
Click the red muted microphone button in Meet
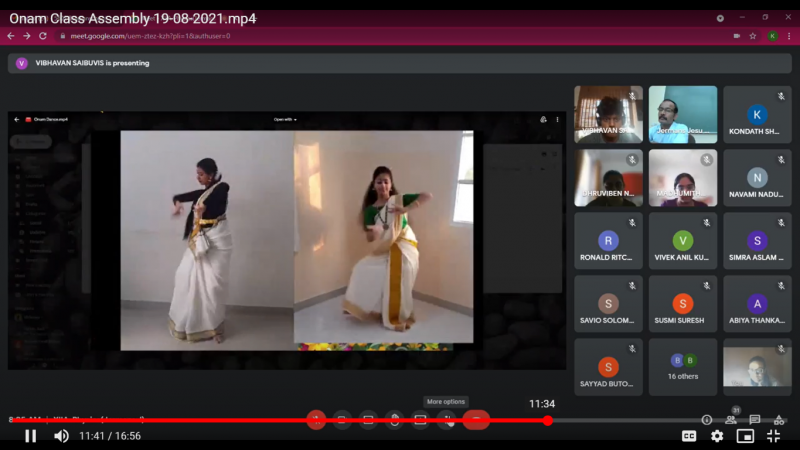(x=316, y=420)
